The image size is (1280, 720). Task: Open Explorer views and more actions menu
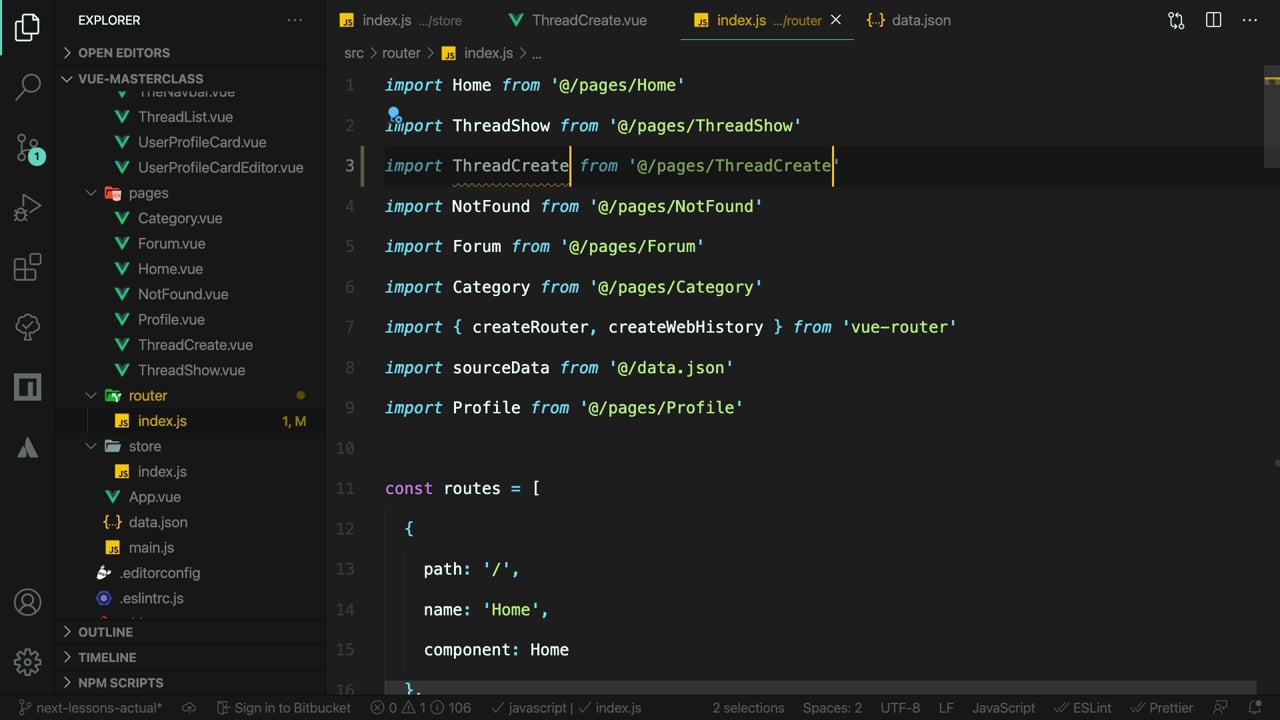[295, 20]
